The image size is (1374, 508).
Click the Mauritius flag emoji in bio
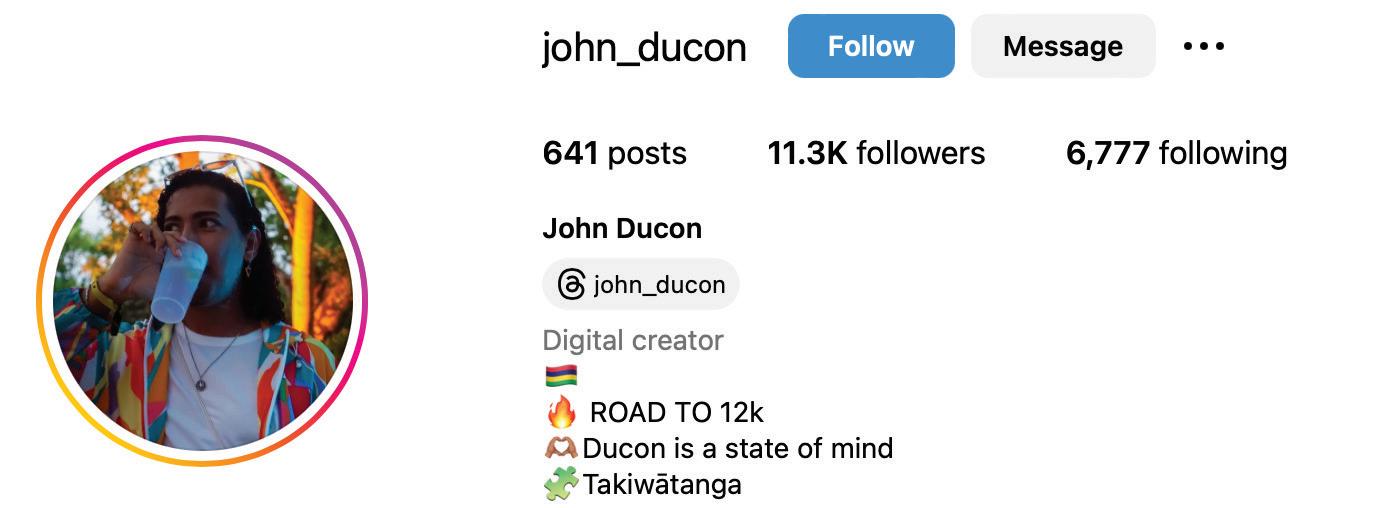pos(561,376)
